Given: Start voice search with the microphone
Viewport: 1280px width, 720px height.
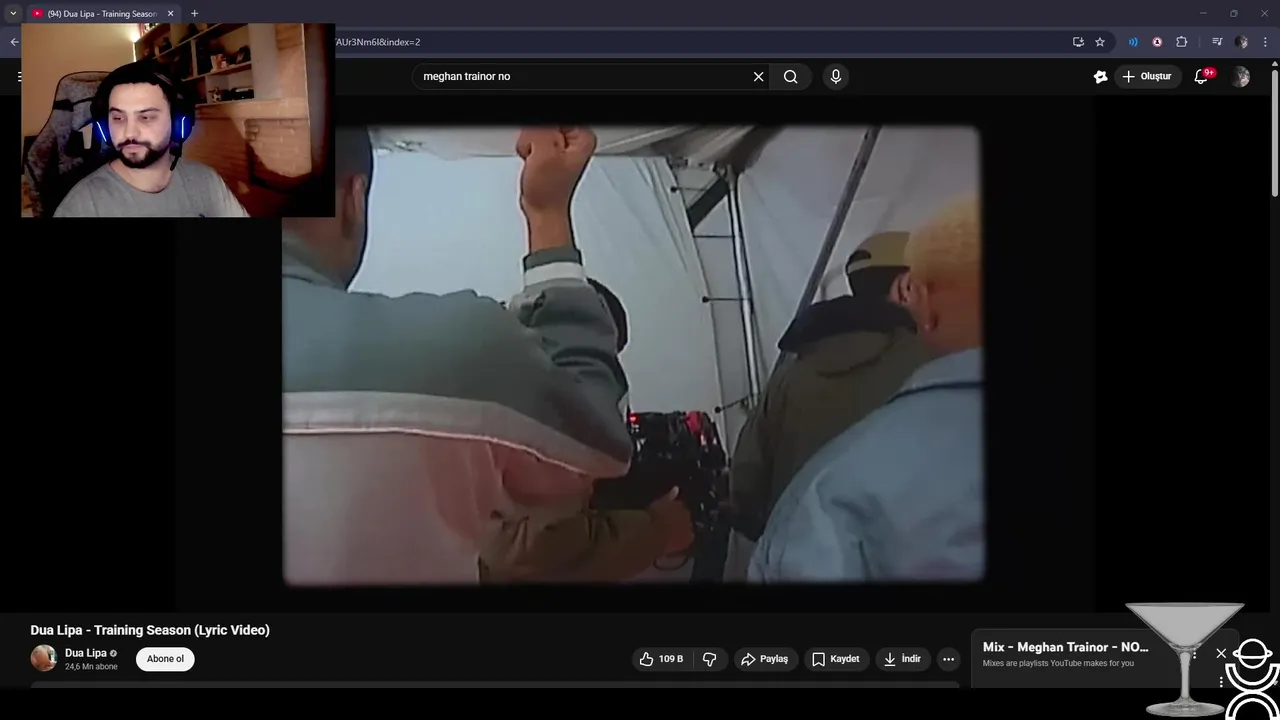Looking at the screenshot, I should click(836, 77).
